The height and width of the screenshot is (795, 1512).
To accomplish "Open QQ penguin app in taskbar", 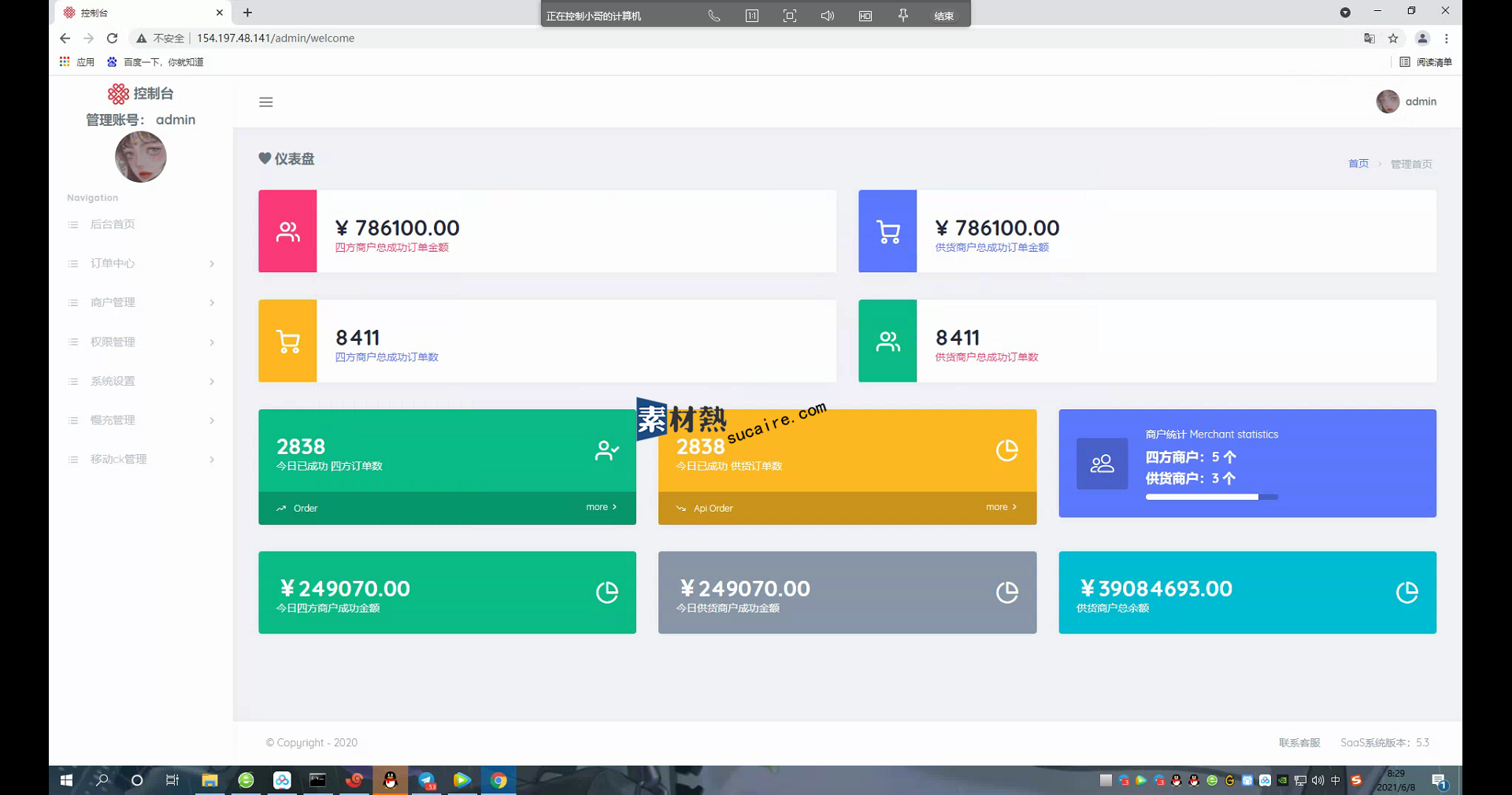I will pyautogui.click(x=390, y=780).
